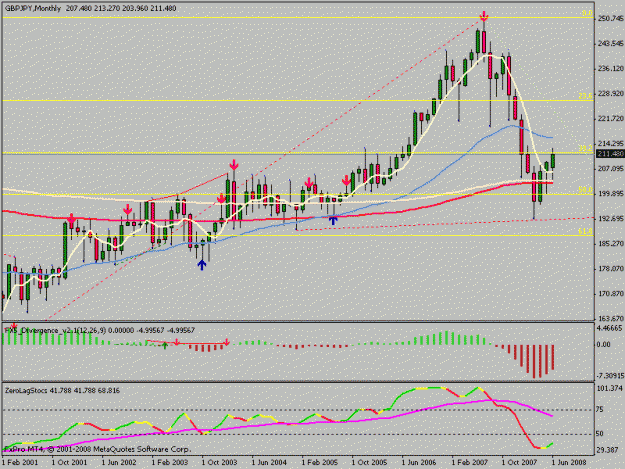625x469 pixels.
Task: Click the 1 Jun 2006 date label
Action: point(419,462)
